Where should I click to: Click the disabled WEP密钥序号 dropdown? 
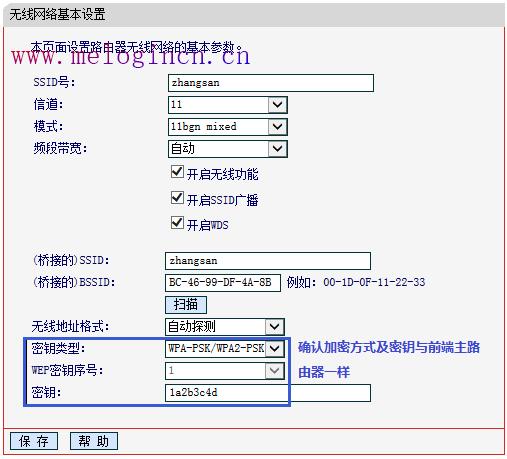tap(225, 371)
